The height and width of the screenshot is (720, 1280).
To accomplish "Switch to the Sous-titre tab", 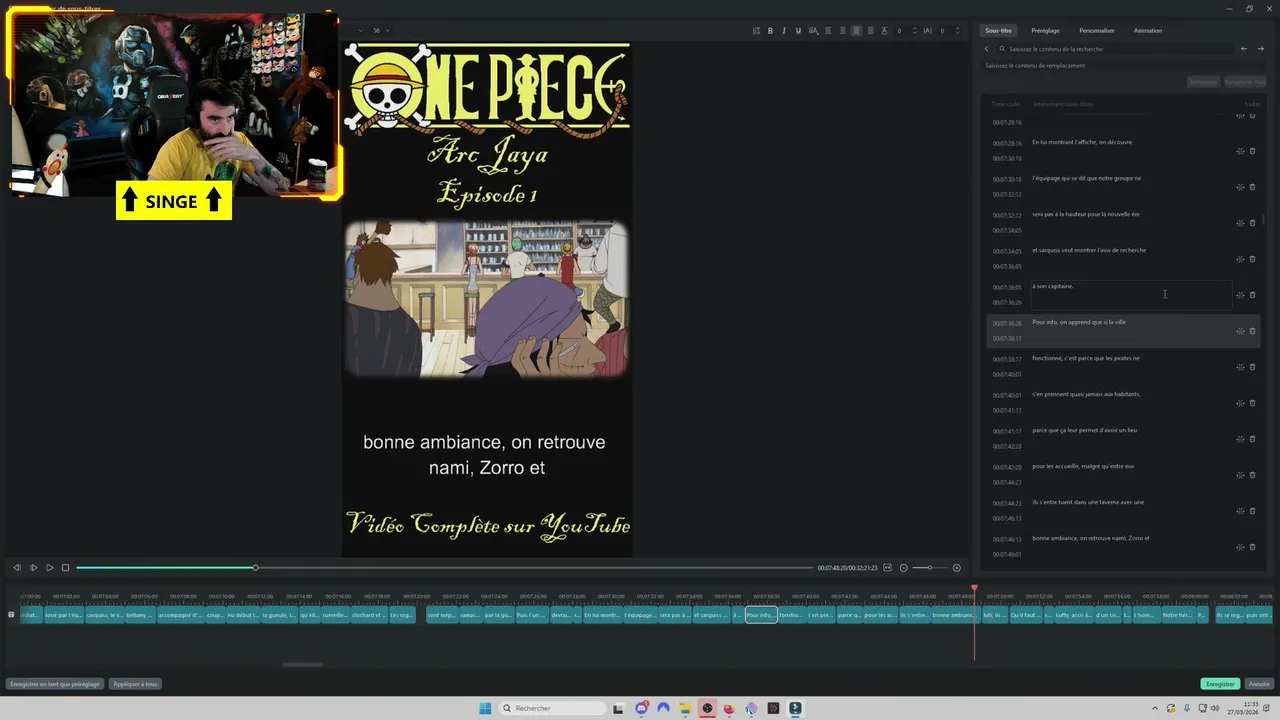I will (998, 31).
